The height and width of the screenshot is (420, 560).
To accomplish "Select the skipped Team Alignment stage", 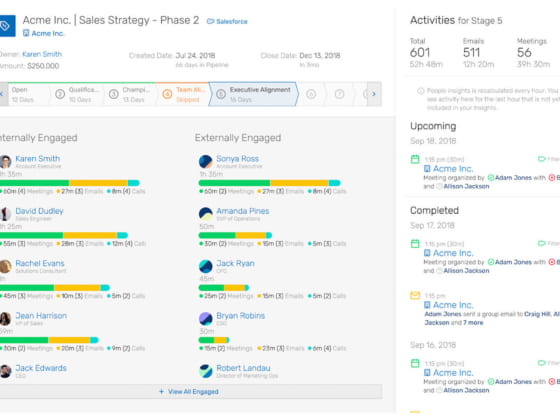I will tap(183, 94).
